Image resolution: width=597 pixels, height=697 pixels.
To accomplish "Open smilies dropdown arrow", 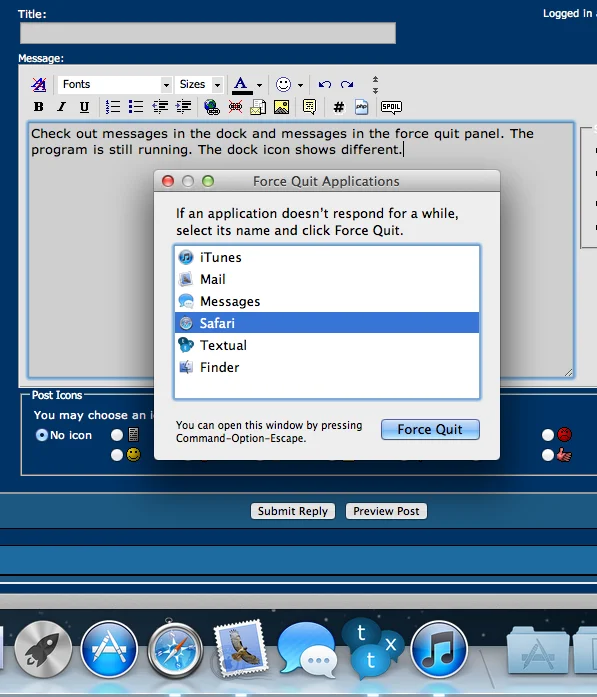I will [x=301, y=85].
